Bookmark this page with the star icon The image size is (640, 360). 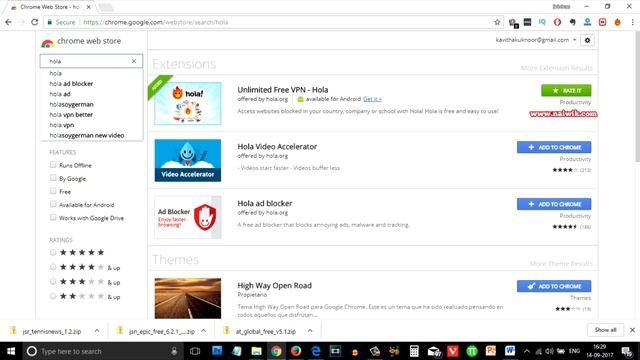[x=497, y=22]
